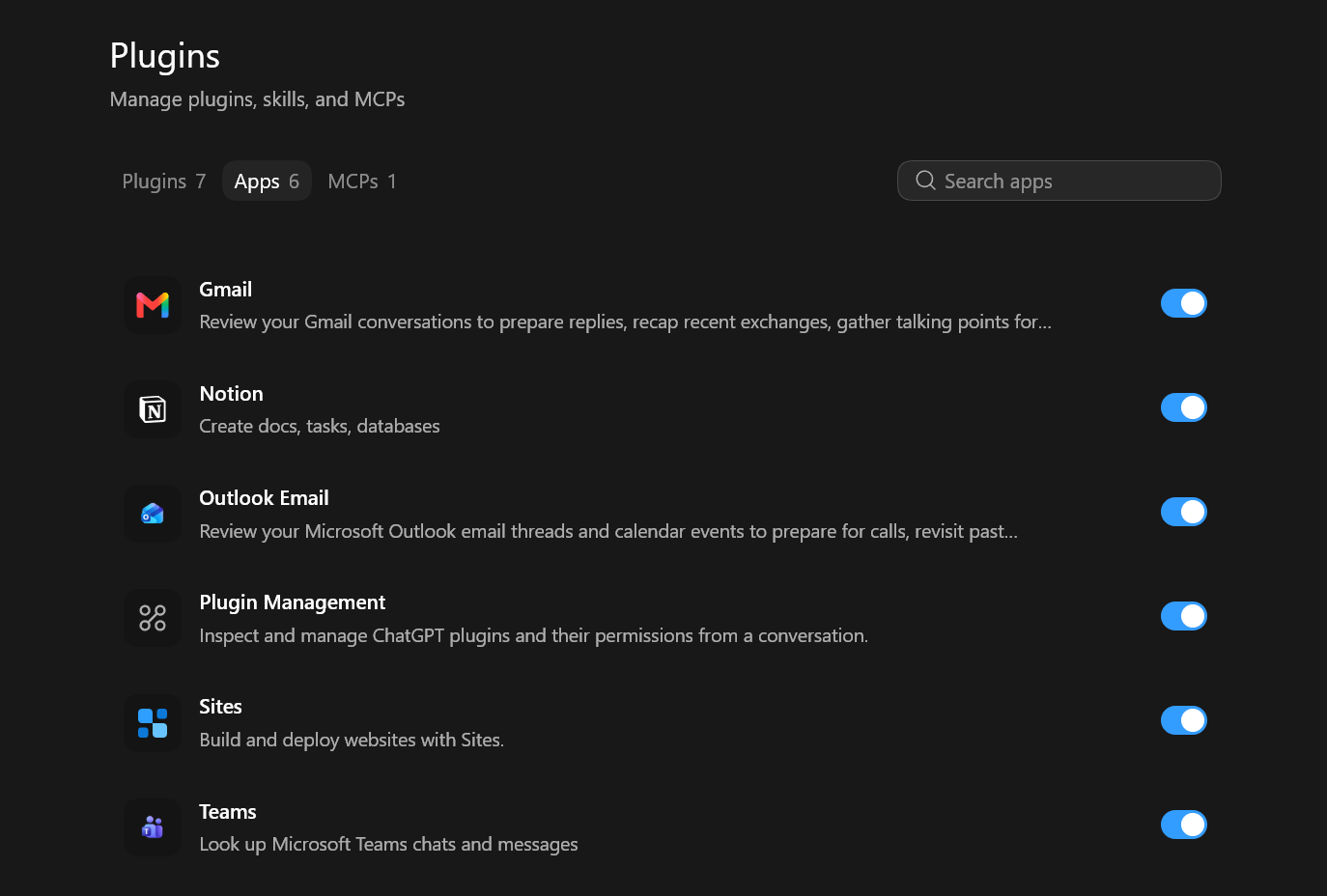Viewport: 1327px width, 896px height.
Task: Open the Gmail app title
Action: coord(226,290)
